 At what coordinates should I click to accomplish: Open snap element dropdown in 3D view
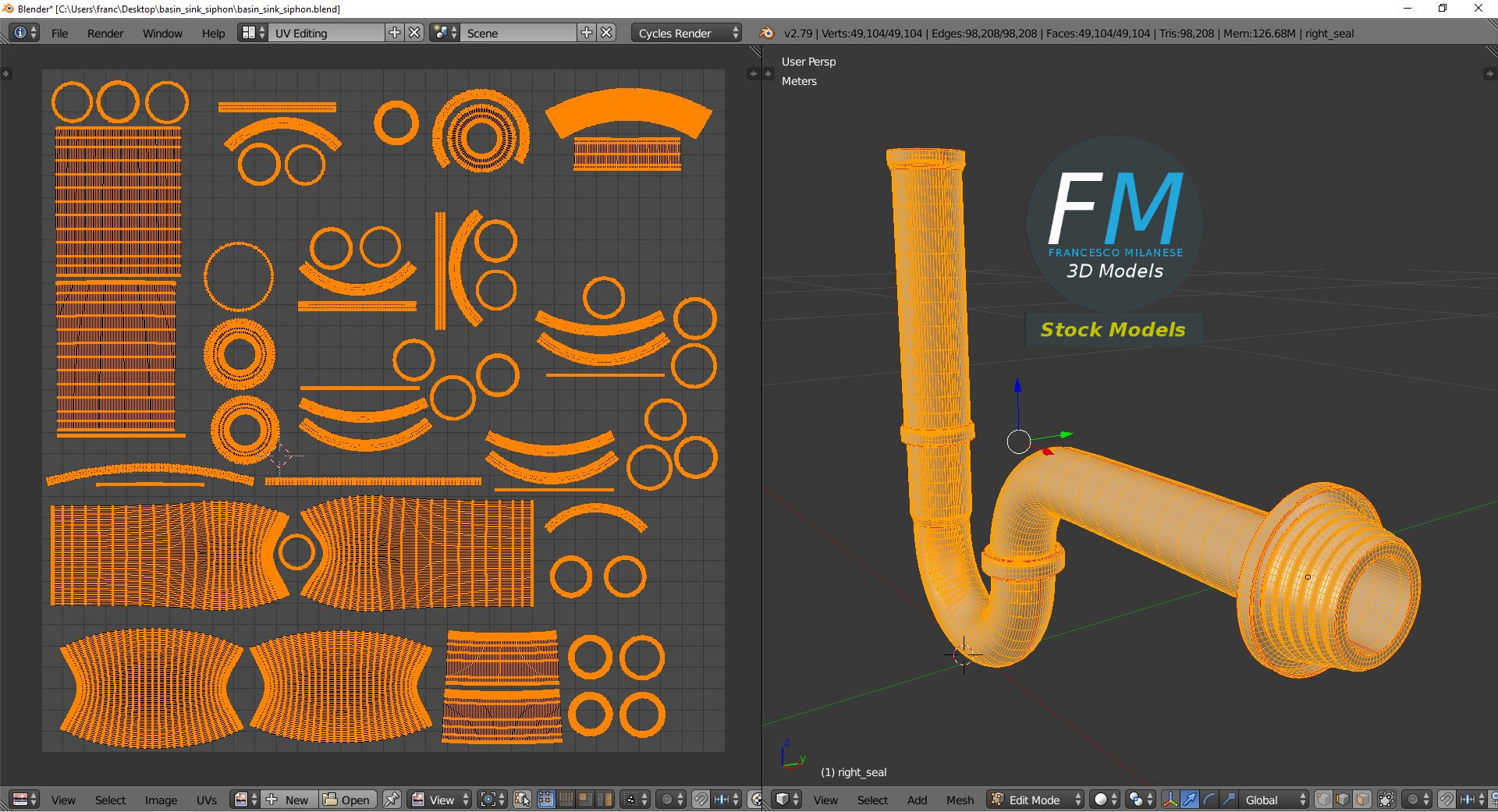1471,800
